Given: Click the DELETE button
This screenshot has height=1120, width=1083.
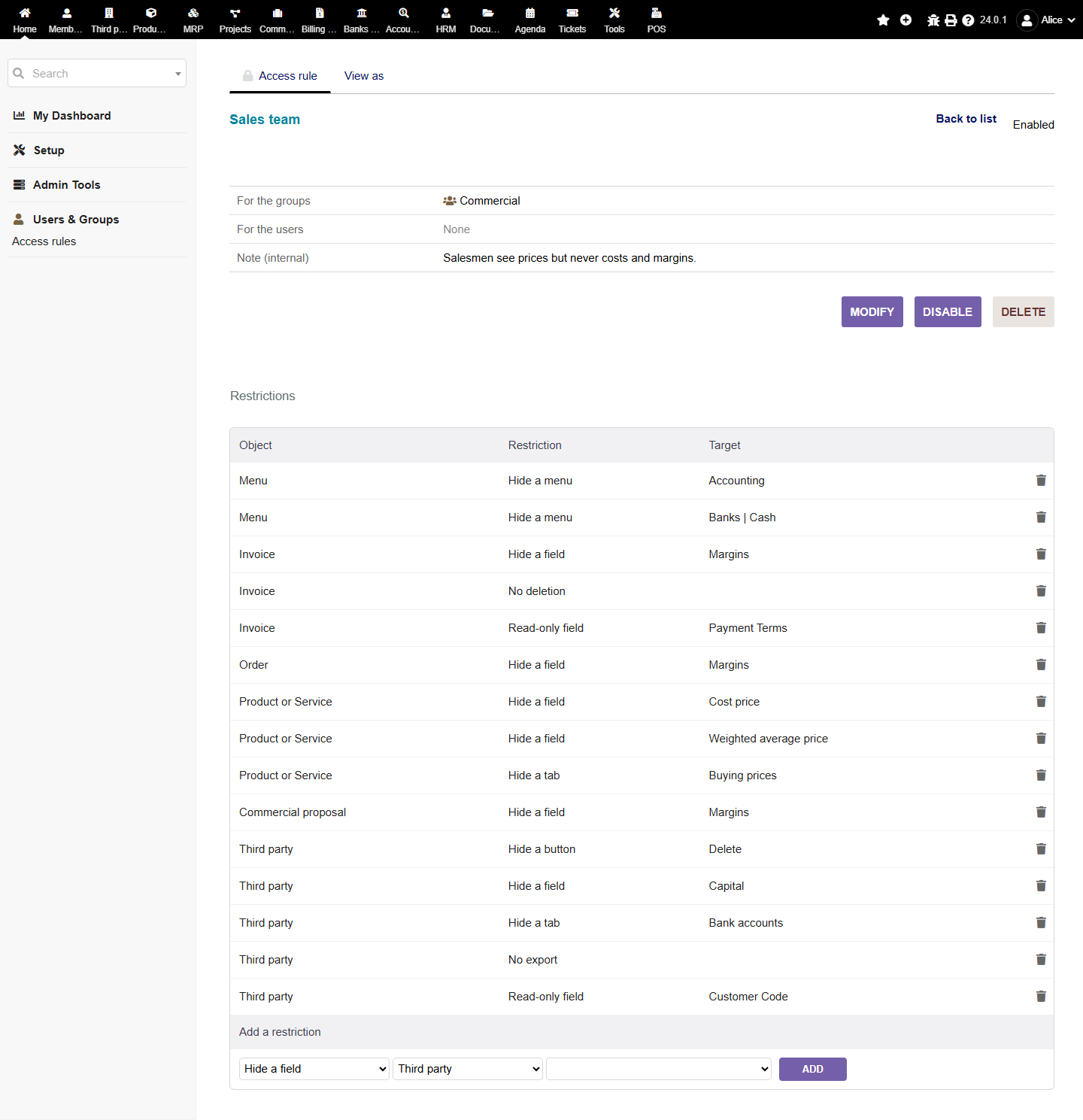Looking at the screenshot, I should pyautogui.click(x=1024, y=312).
